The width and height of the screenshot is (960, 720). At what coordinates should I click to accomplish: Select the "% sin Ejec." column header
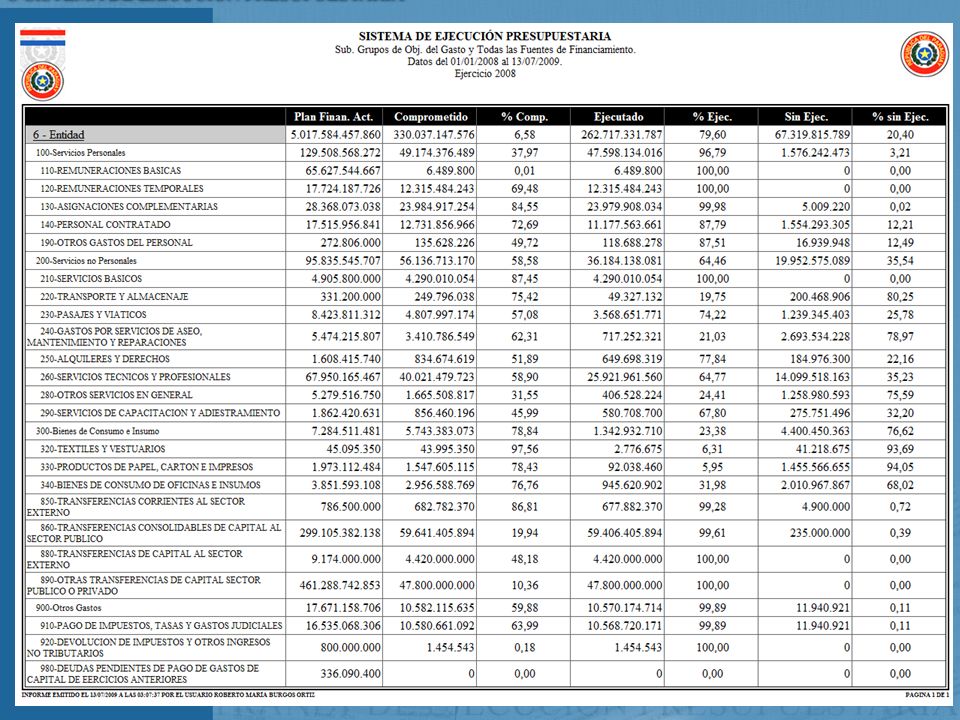(900, 117)
